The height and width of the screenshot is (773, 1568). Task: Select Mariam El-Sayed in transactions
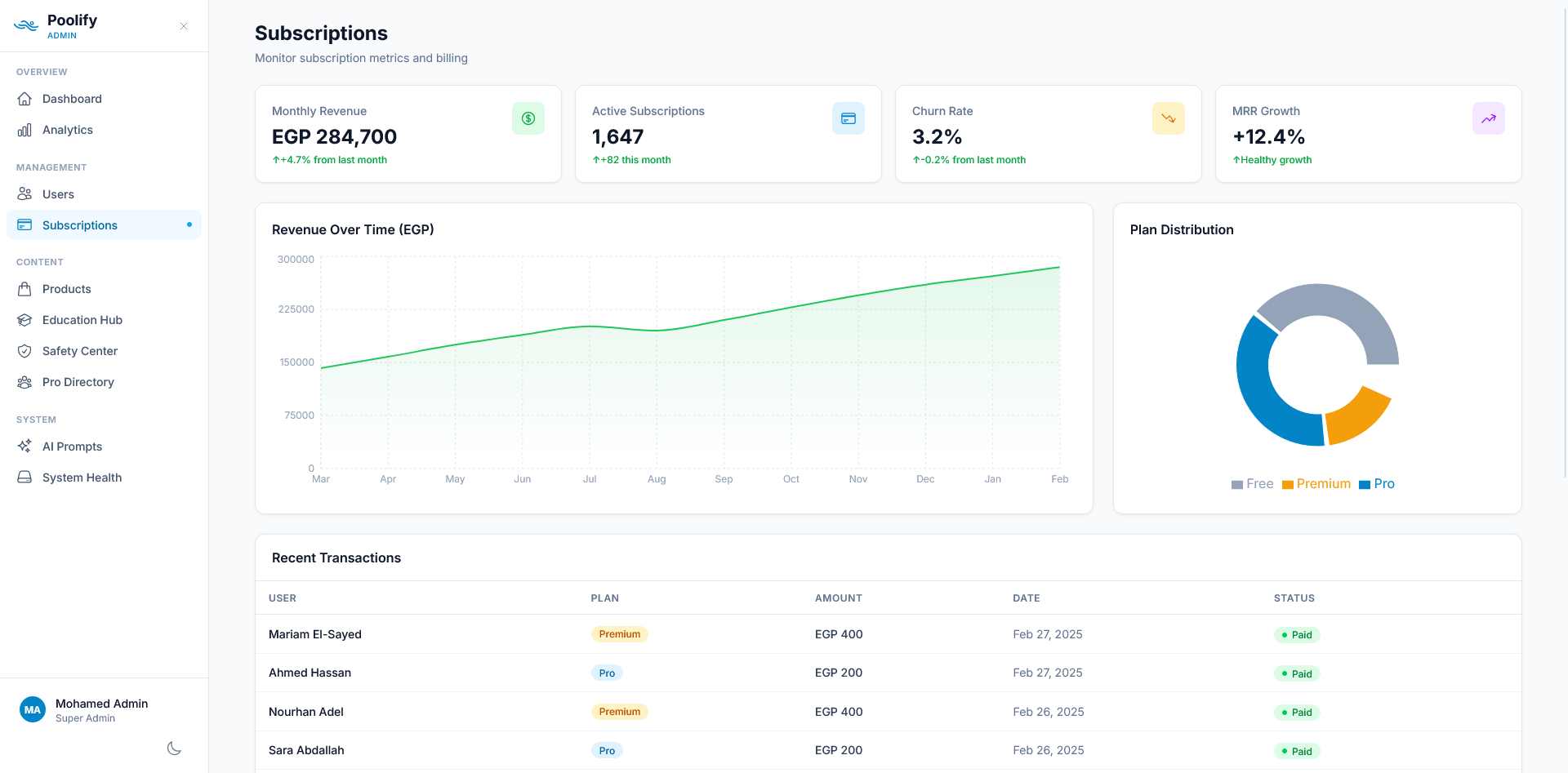pos(315,634)
